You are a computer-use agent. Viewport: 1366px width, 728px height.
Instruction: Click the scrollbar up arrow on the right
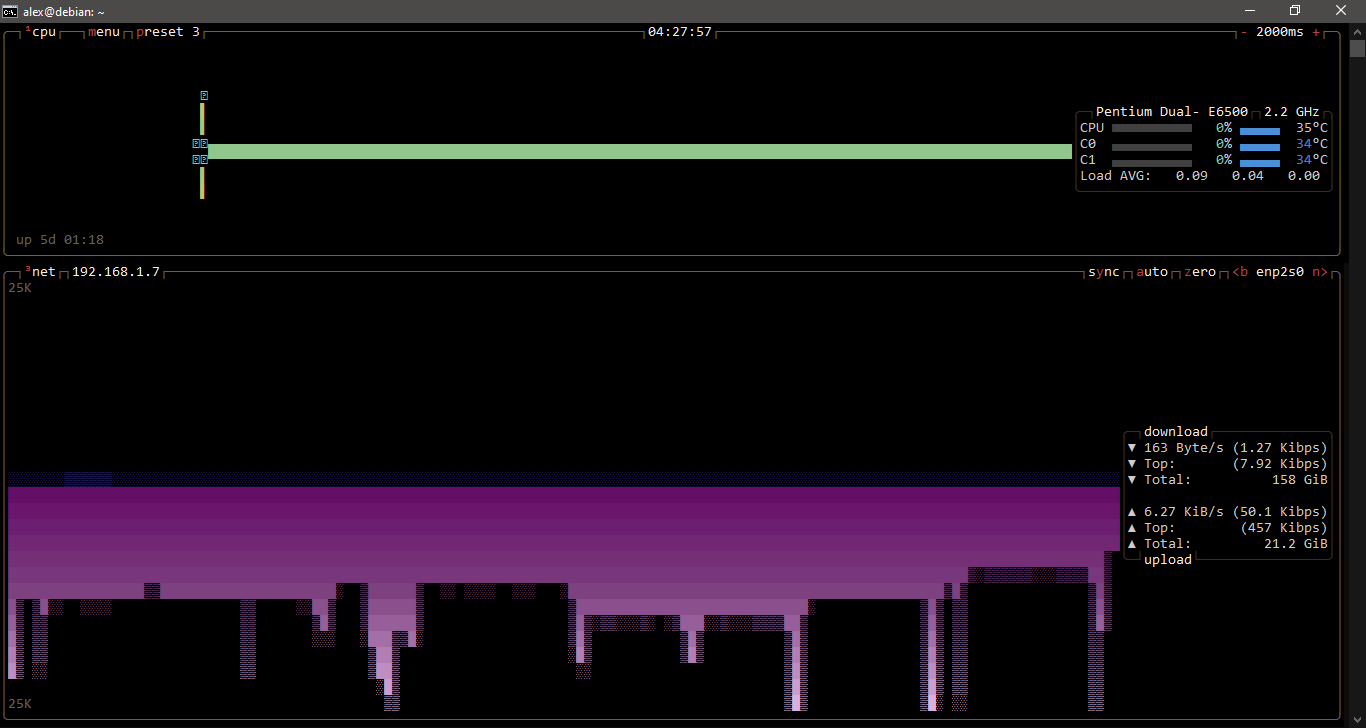click(1357, 31)
